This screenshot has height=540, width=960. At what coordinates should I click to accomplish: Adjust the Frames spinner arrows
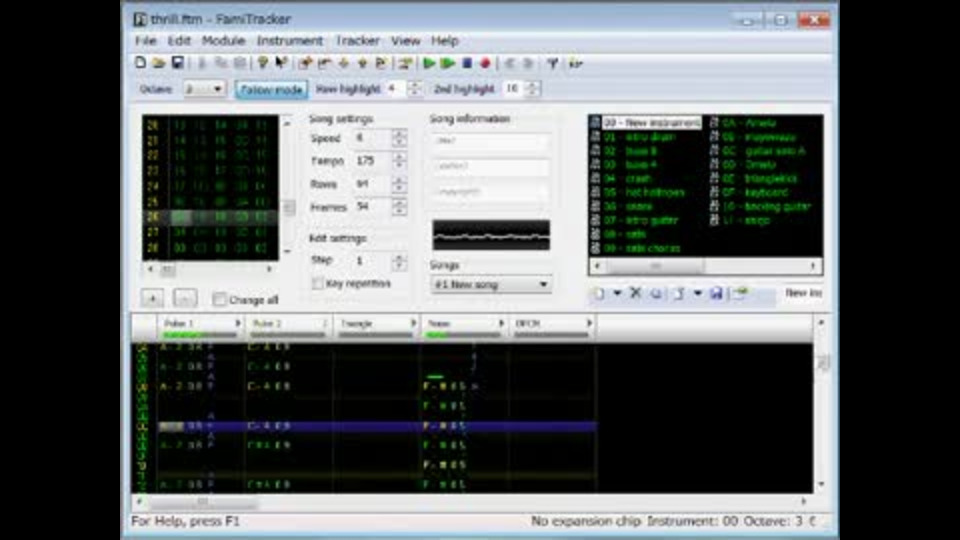tap(399, 207)
